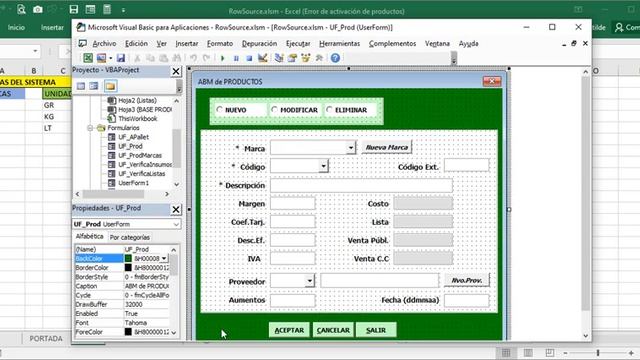Click the green BackColor swatch
Image resolution: width=640 pixels, height=360 pixels.
coord(128,258)
